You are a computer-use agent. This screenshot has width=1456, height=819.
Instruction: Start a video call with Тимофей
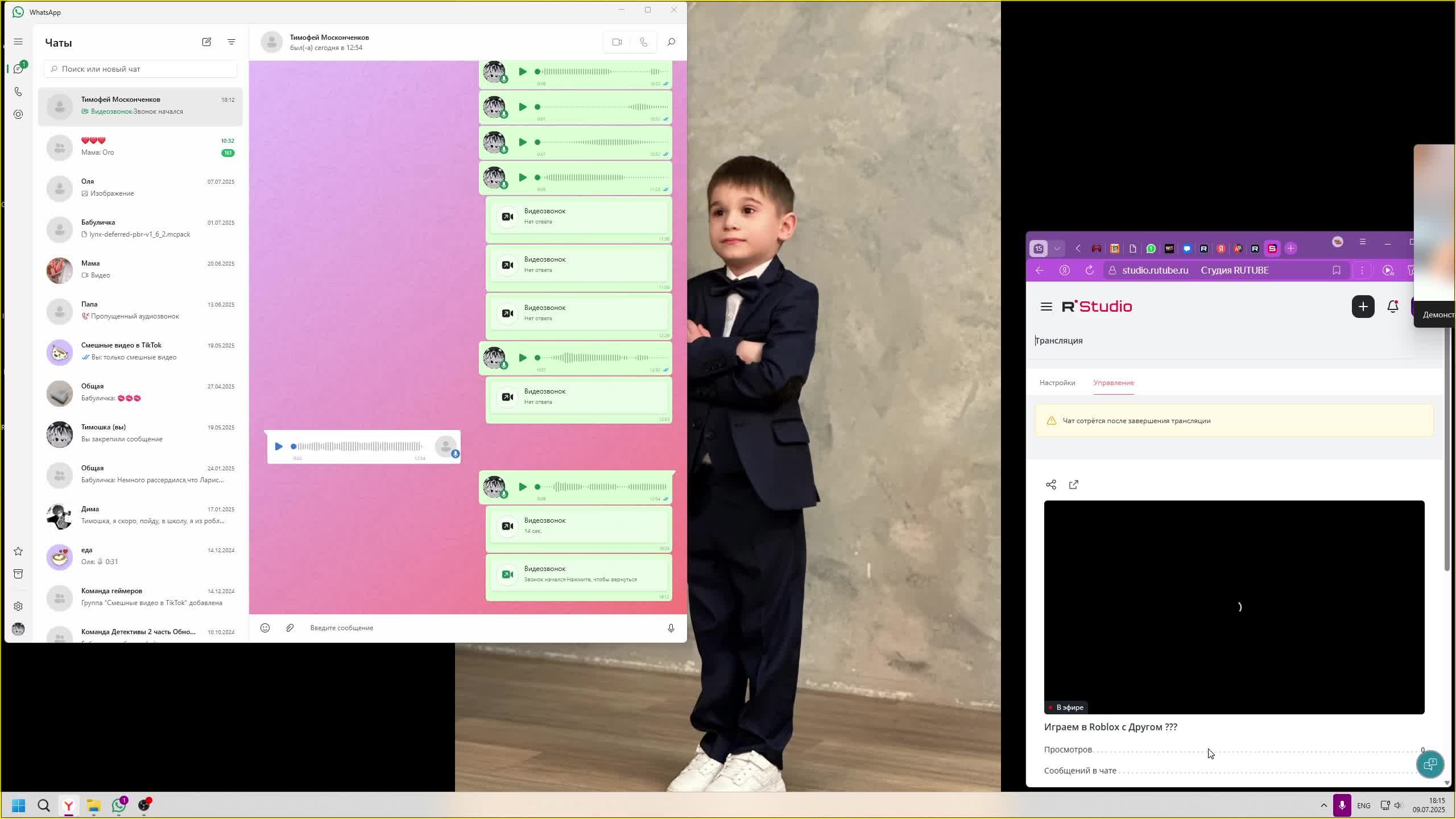pos(617,42)
